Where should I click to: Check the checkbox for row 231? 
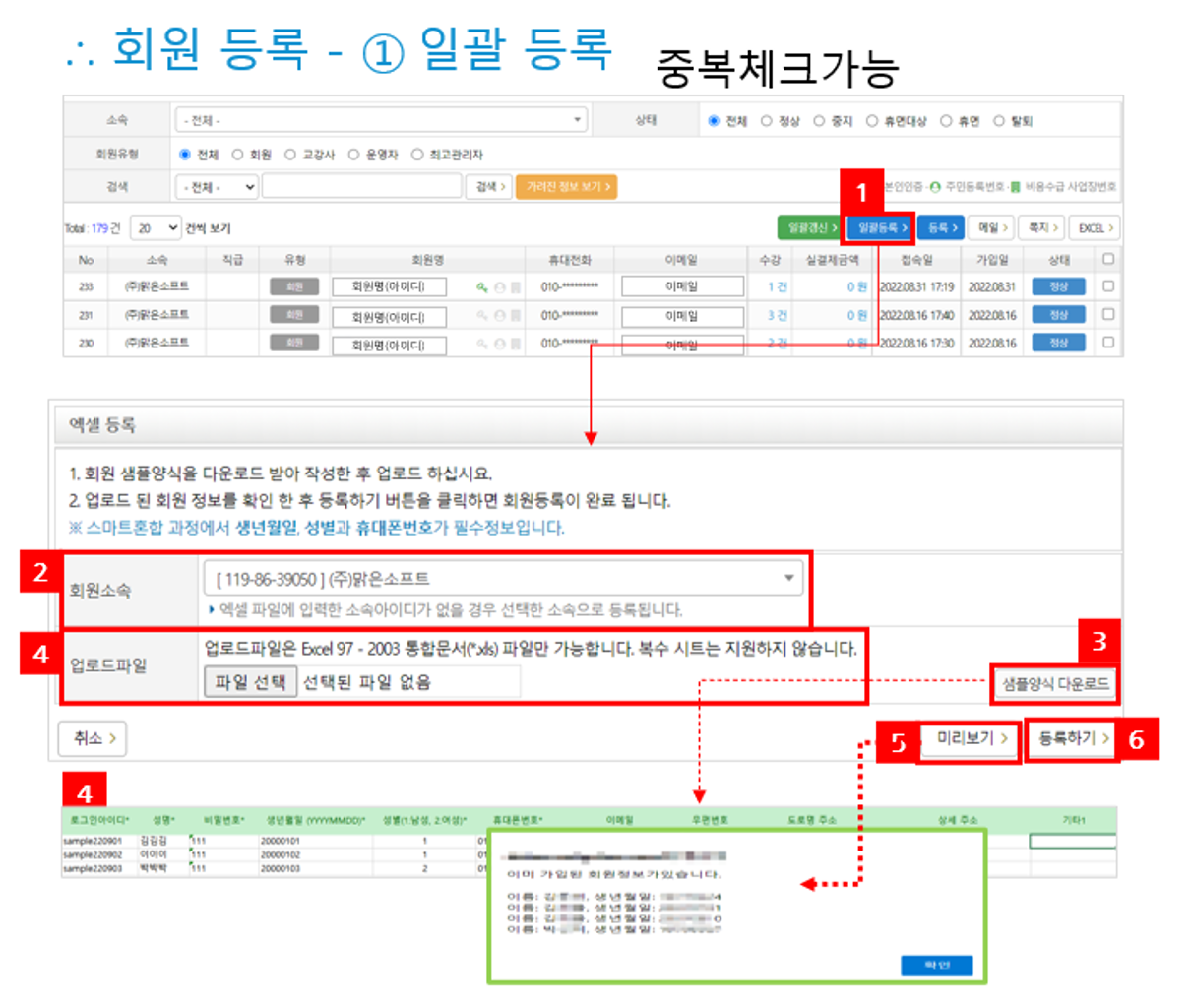pyautogui.click(x=1108, y=314)
